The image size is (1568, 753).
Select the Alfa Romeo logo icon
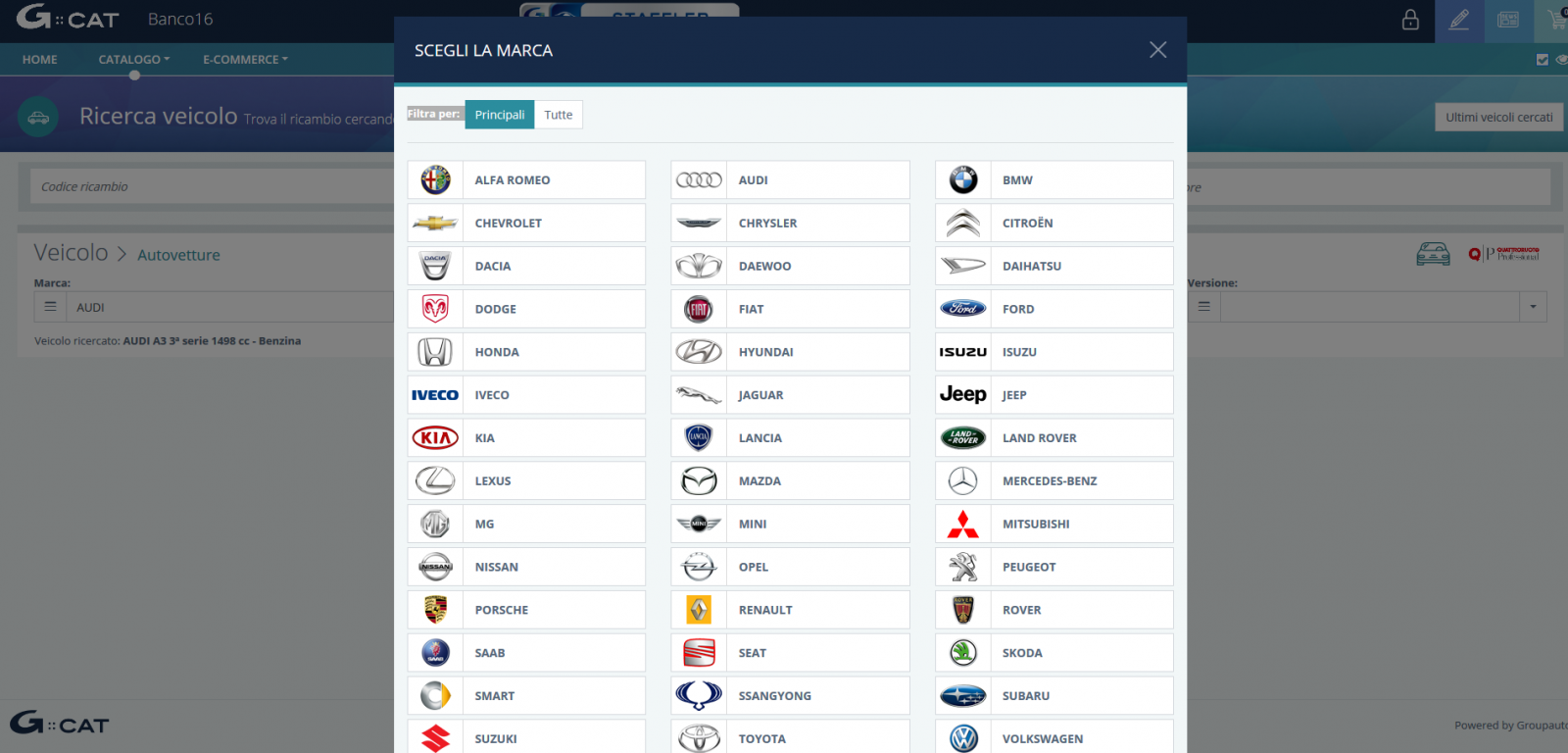point(435,179)
